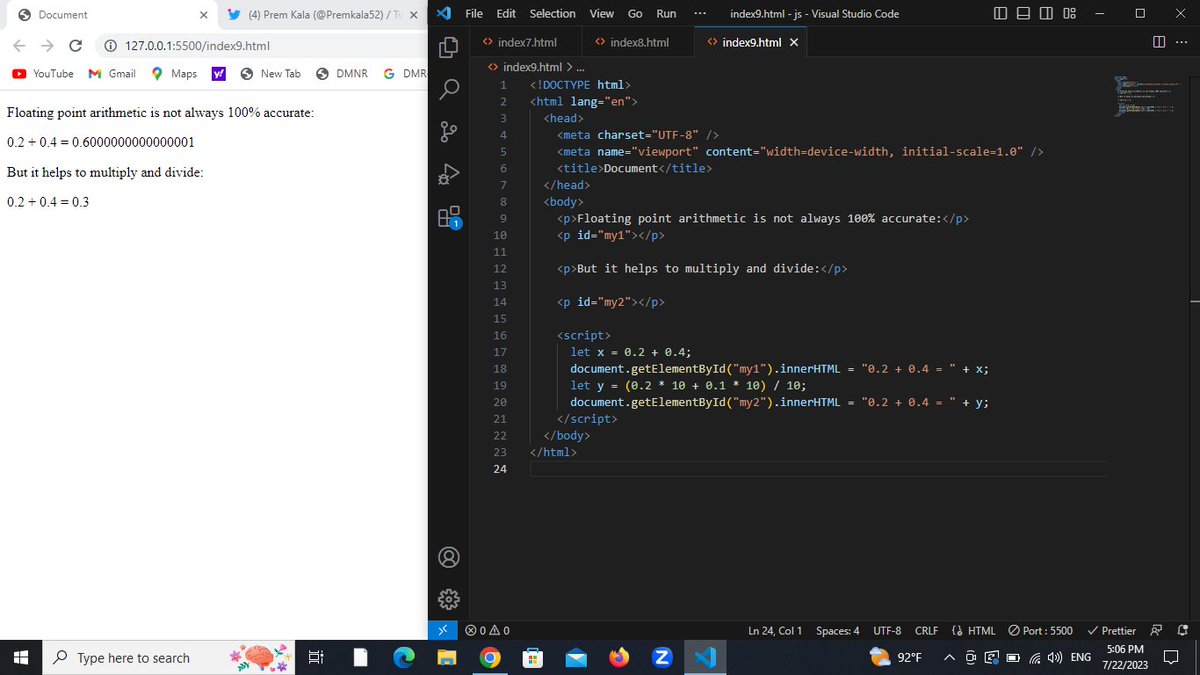
Task: Open the Yahoo bookmark icon
Action: (x=219, y=74)
